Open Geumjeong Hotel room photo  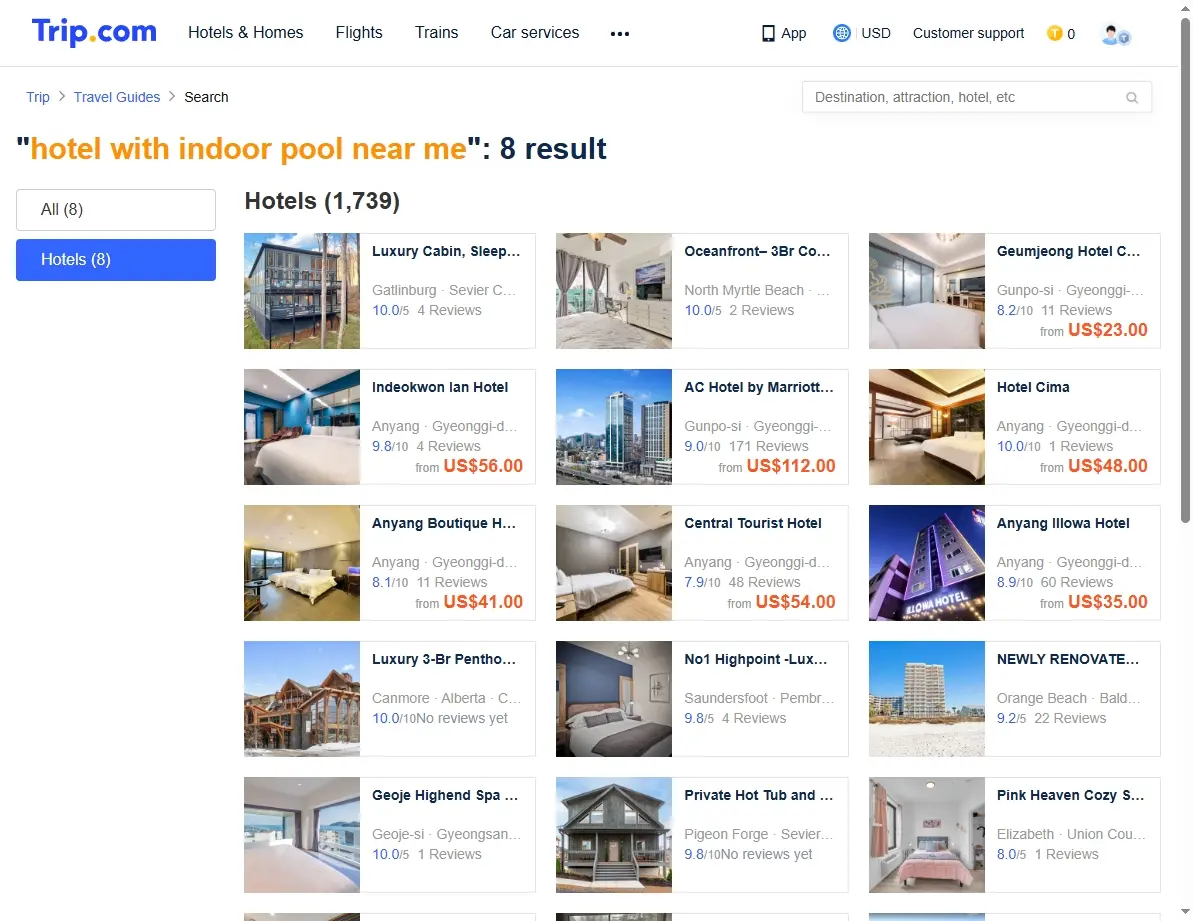click(927, 291)
